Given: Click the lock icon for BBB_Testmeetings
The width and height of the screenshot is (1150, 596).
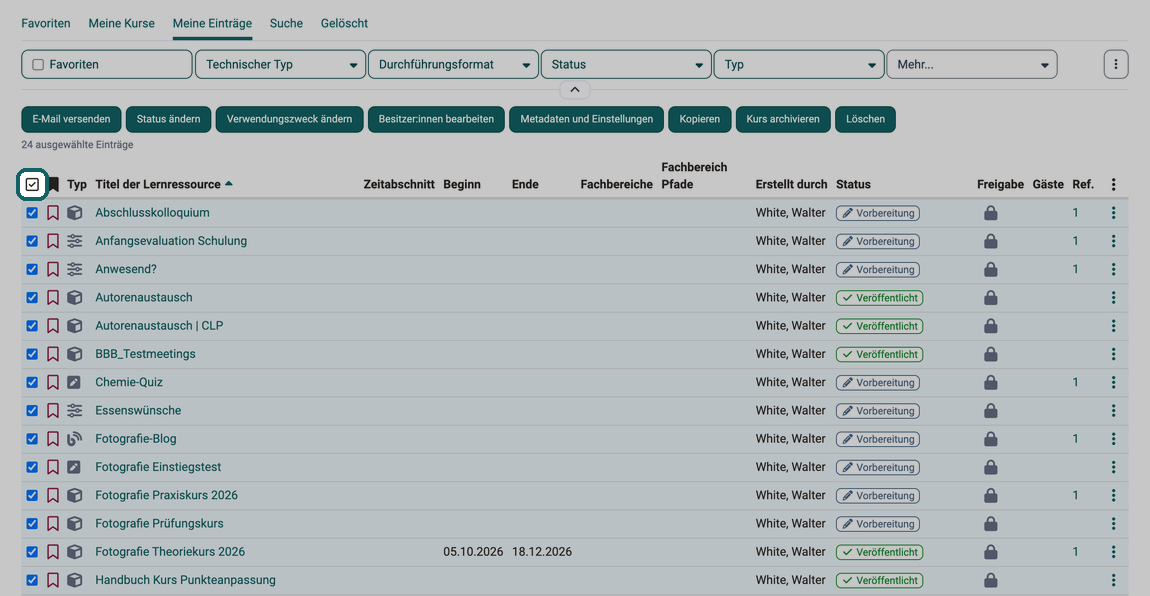Looking at the screenshot, I should pos(991,354).
